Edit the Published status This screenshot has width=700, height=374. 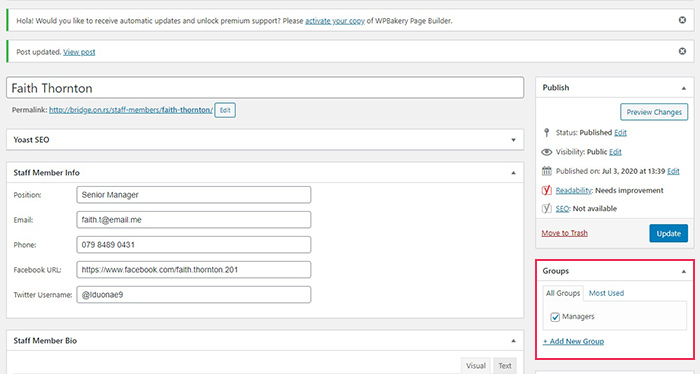(x=620, y=133)
